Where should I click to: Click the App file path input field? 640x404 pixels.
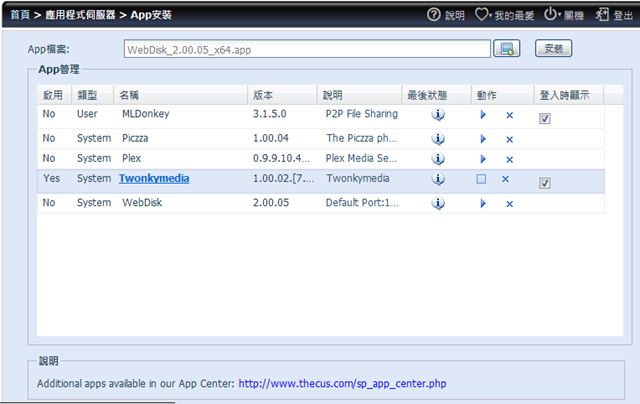[307, 49]
